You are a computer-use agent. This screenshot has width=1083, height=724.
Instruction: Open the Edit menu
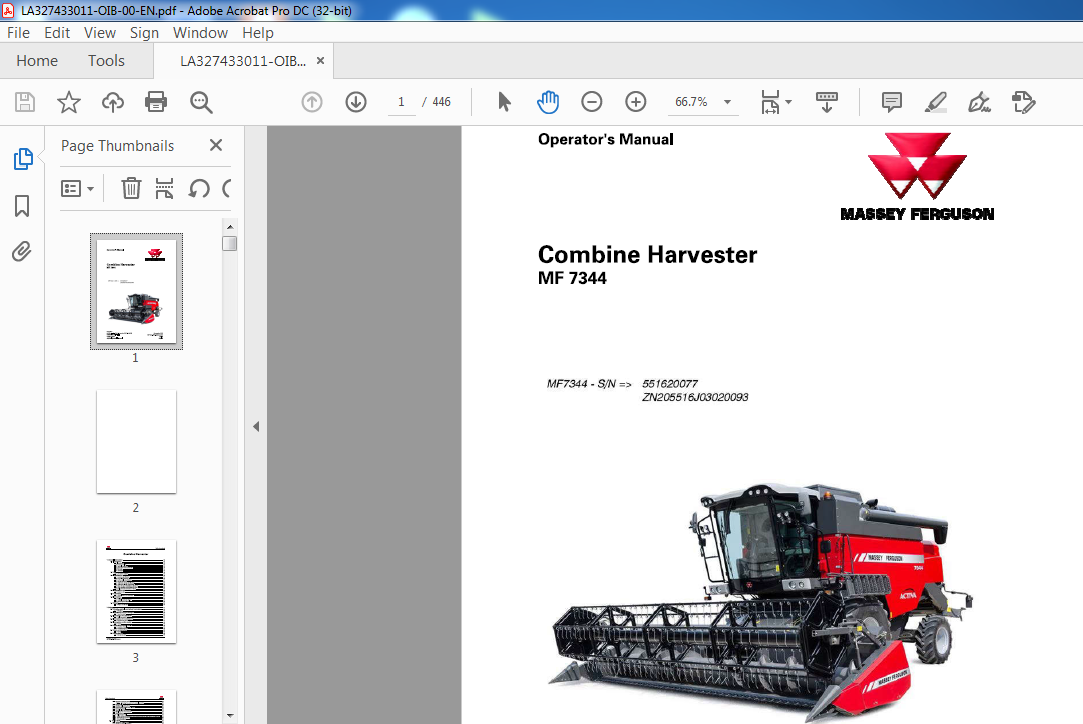tap(57, 32)
